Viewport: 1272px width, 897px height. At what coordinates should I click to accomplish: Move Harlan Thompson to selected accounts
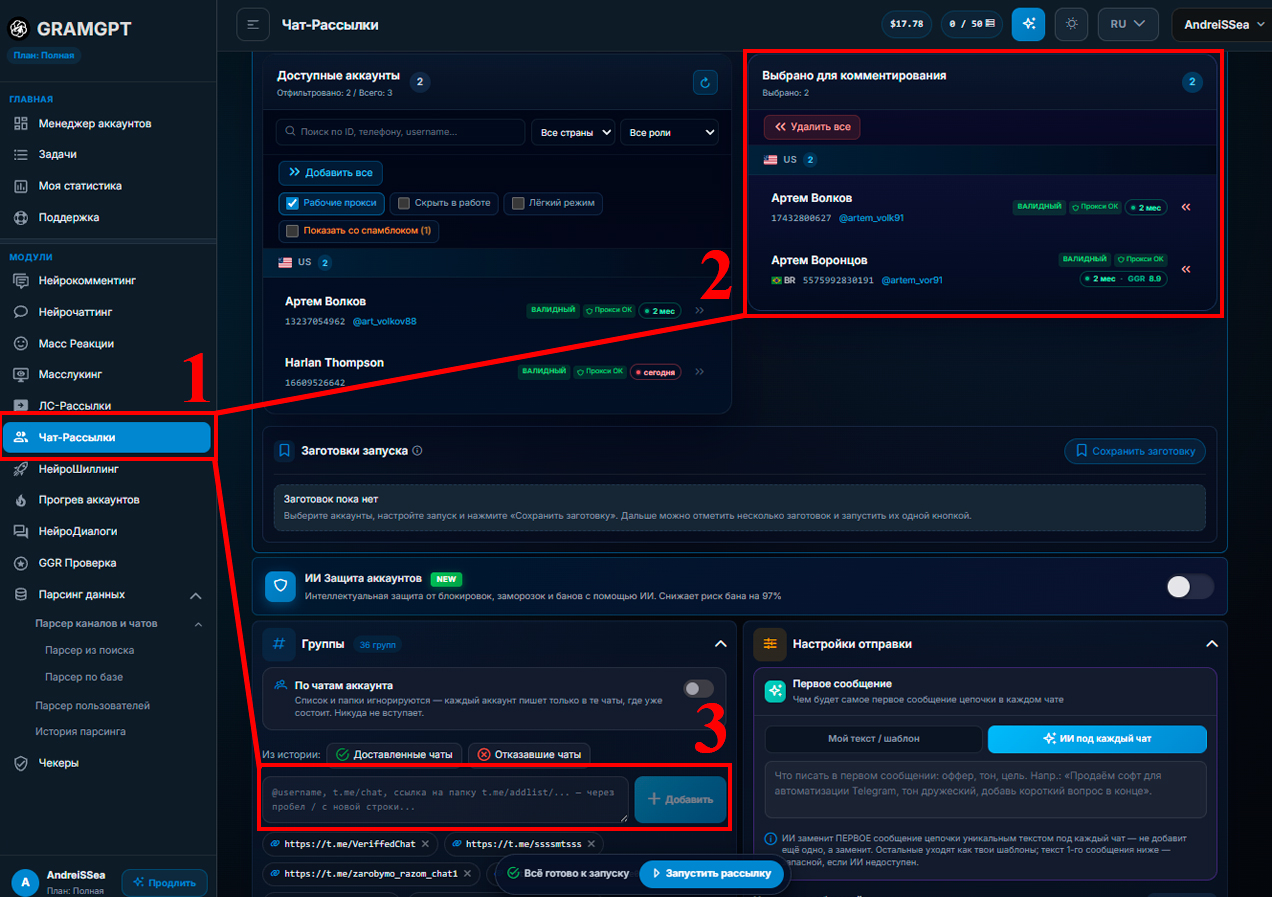coord(700,372)
